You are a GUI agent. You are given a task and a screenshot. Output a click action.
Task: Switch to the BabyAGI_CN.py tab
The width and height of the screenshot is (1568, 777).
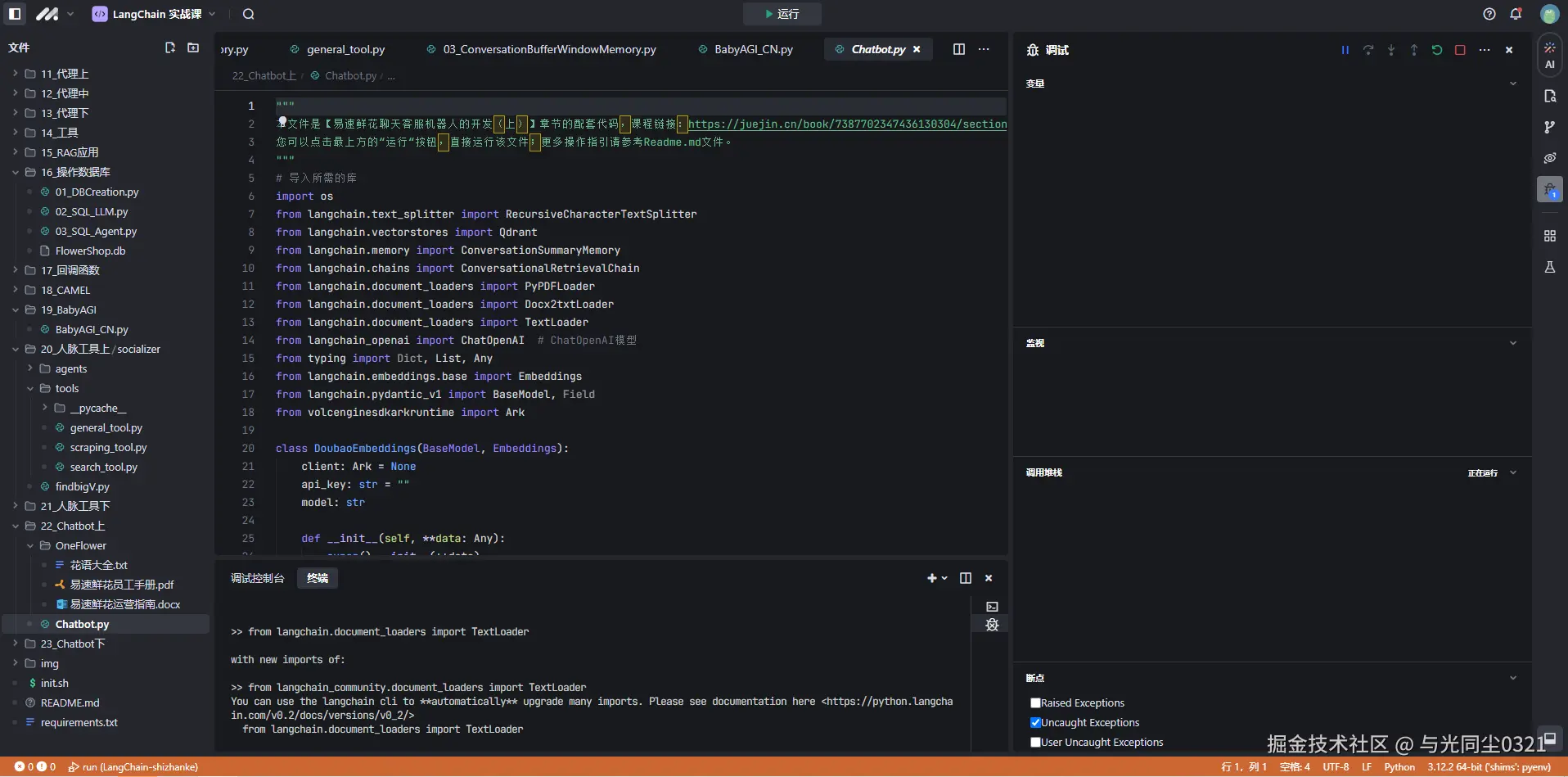click(x=753, y=49)
